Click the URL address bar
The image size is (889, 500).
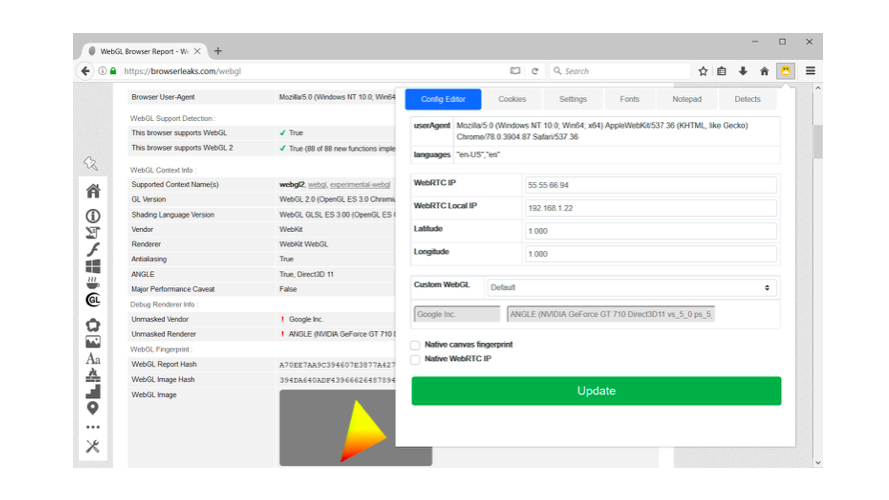315,71
